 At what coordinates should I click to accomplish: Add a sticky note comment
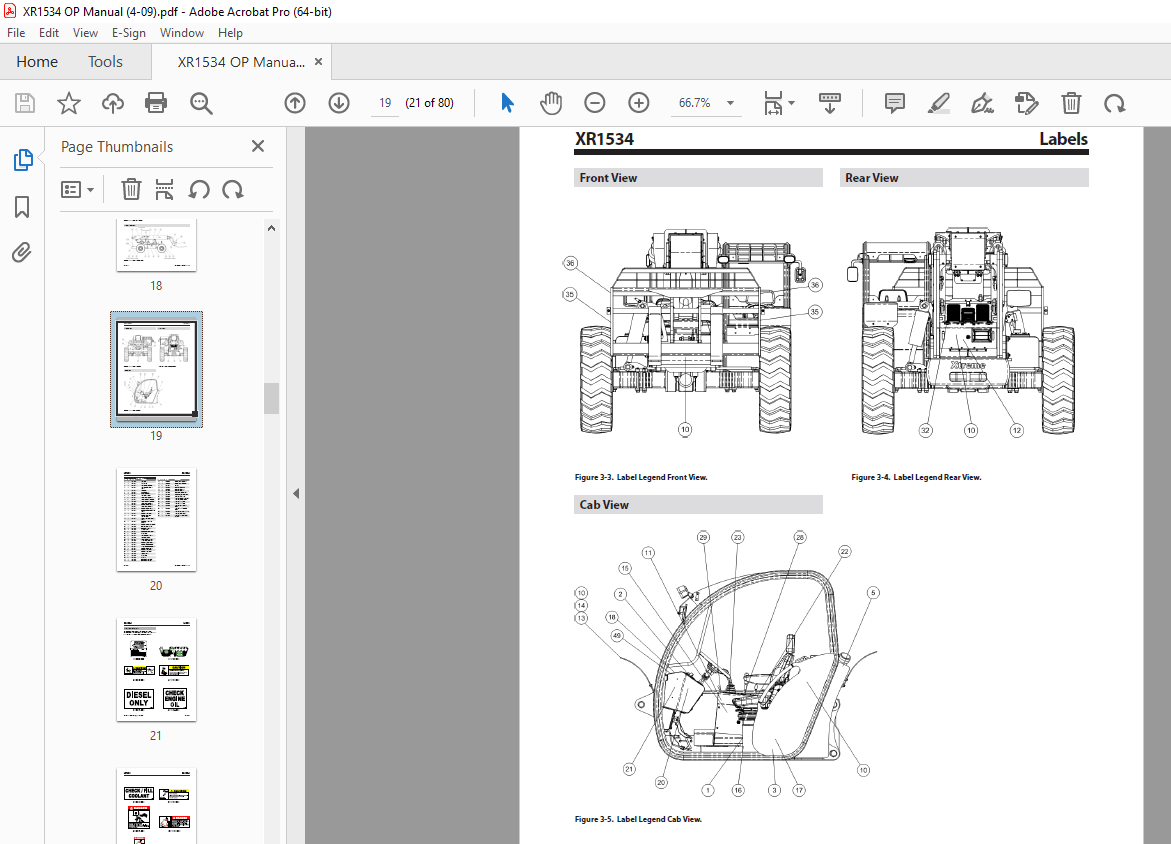tap(893, 102)
